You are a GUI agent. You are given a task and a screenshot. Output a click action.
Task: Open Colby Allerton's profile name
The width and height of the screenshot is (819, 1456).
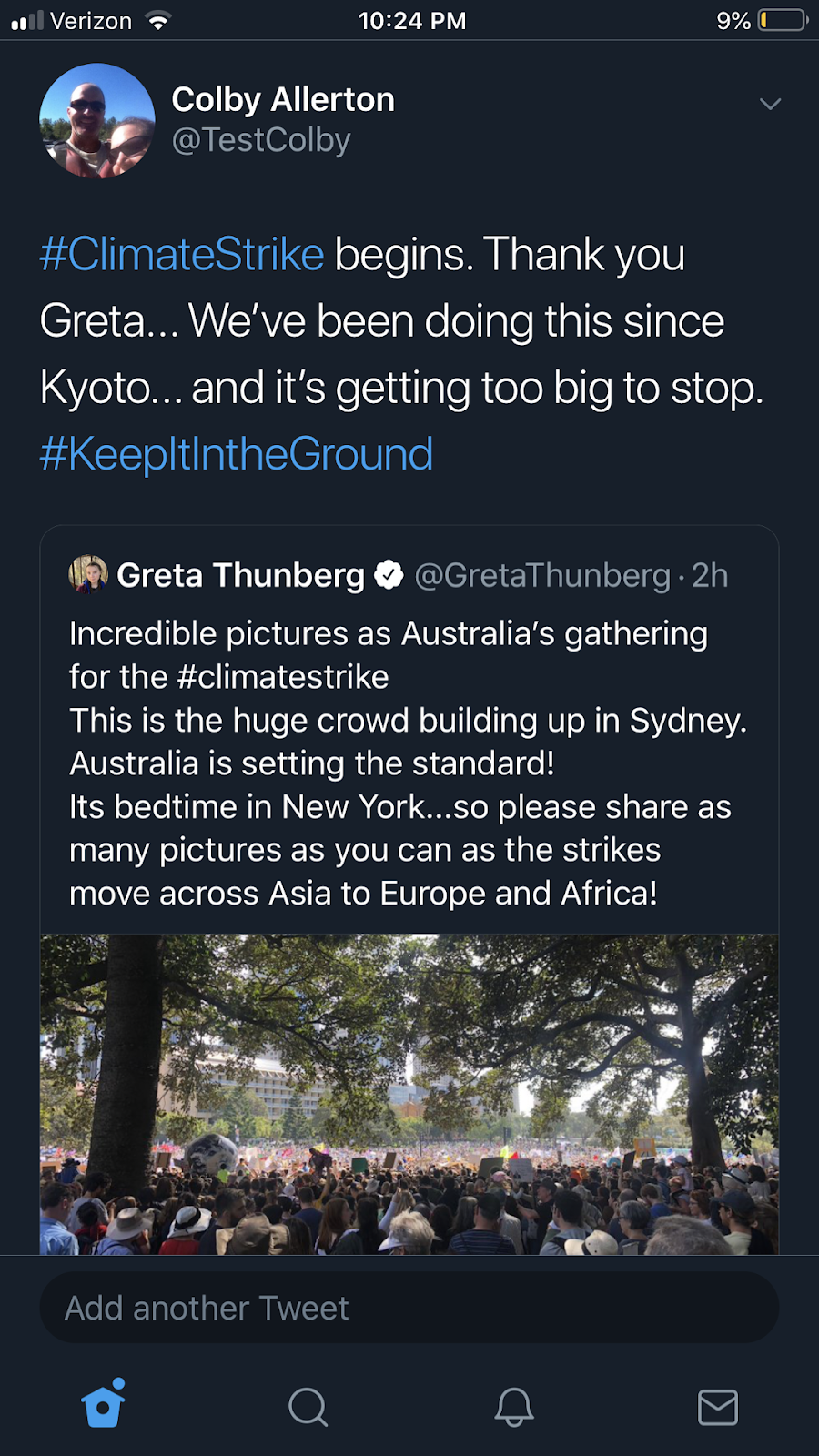(x=283, y=99)
